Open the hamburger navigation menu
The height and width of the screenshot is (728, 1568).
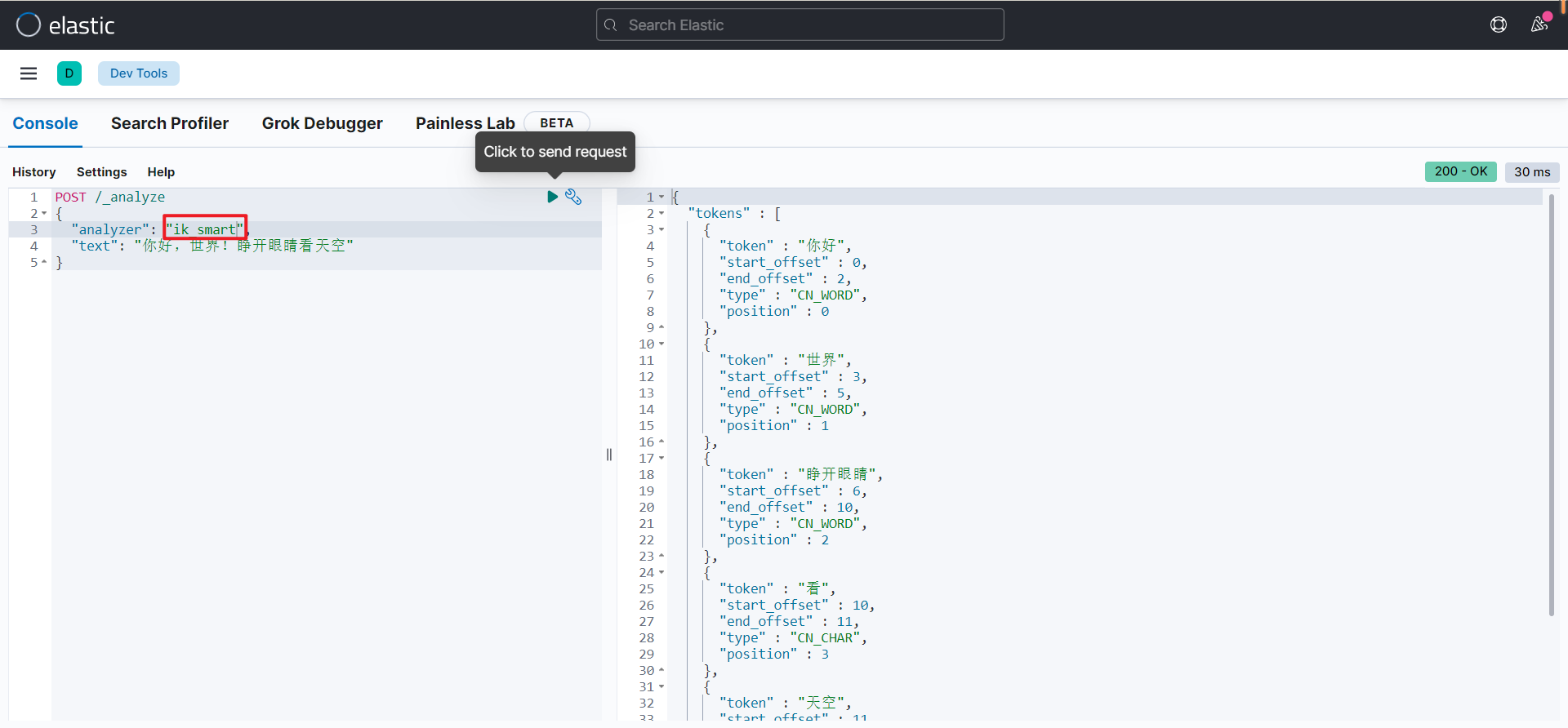[29, 73]
